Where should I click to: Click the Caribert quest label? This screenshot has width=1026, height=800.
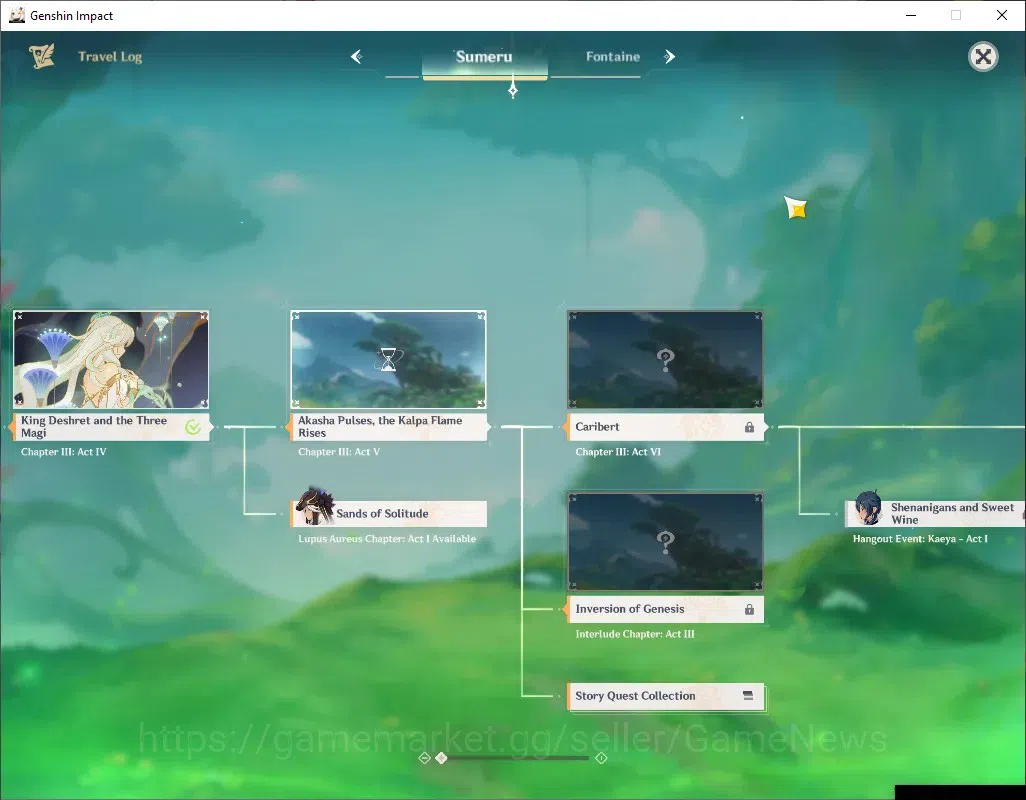(x=665, y=426)
